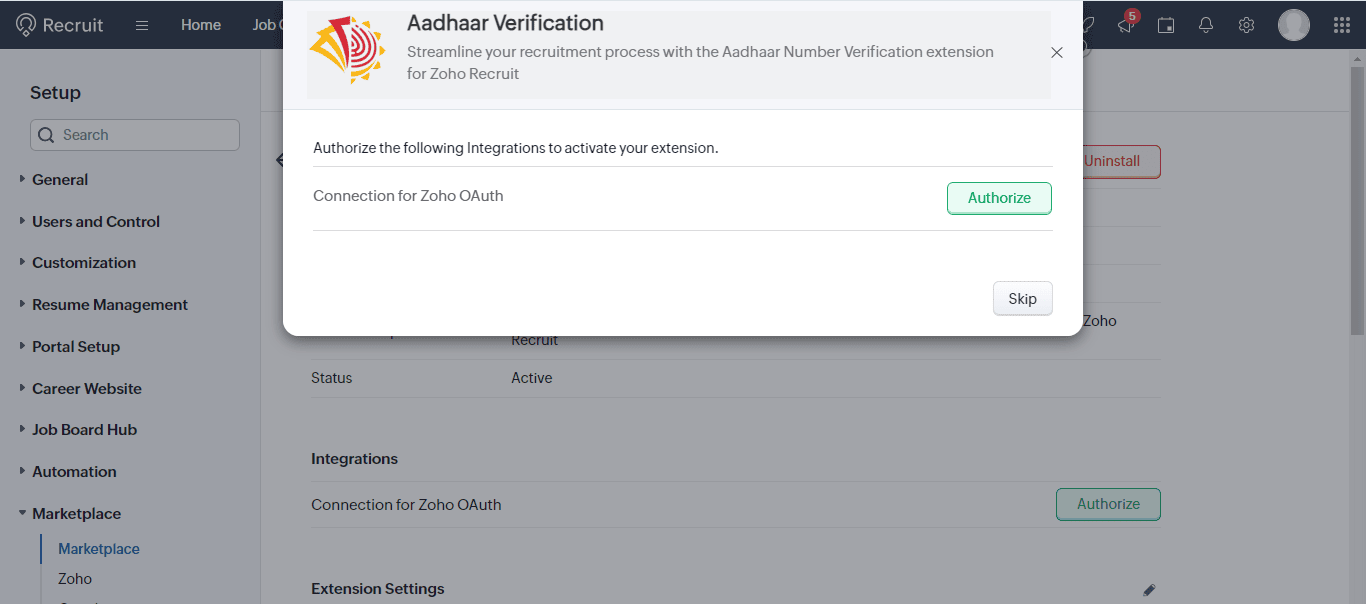Click the notifications bell icon
Image resolution: width=1366 pixels, height=604 pixels.
coord(1206,25)
